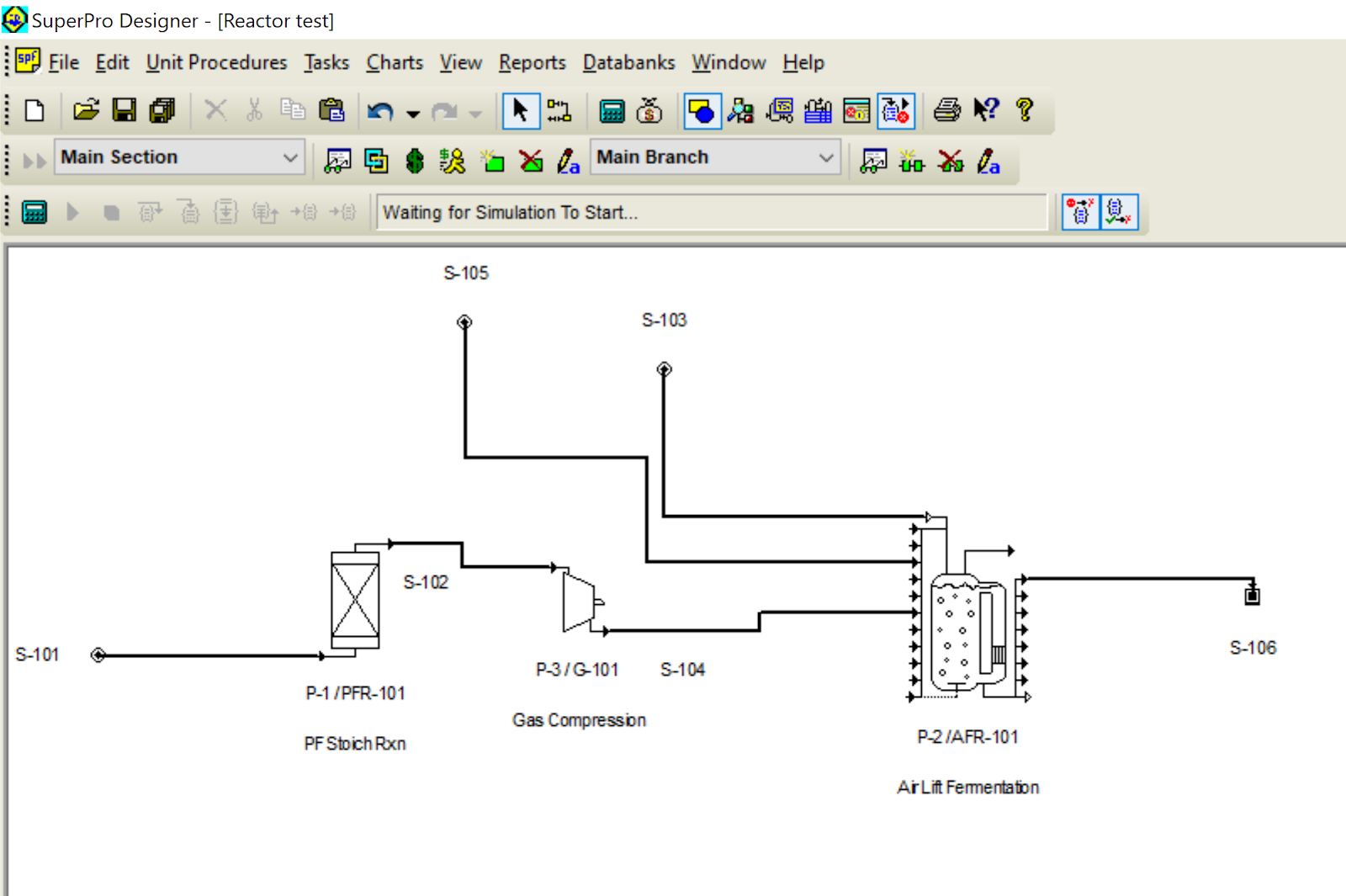Click the branch properties chart icon

[x=873, y=161]
